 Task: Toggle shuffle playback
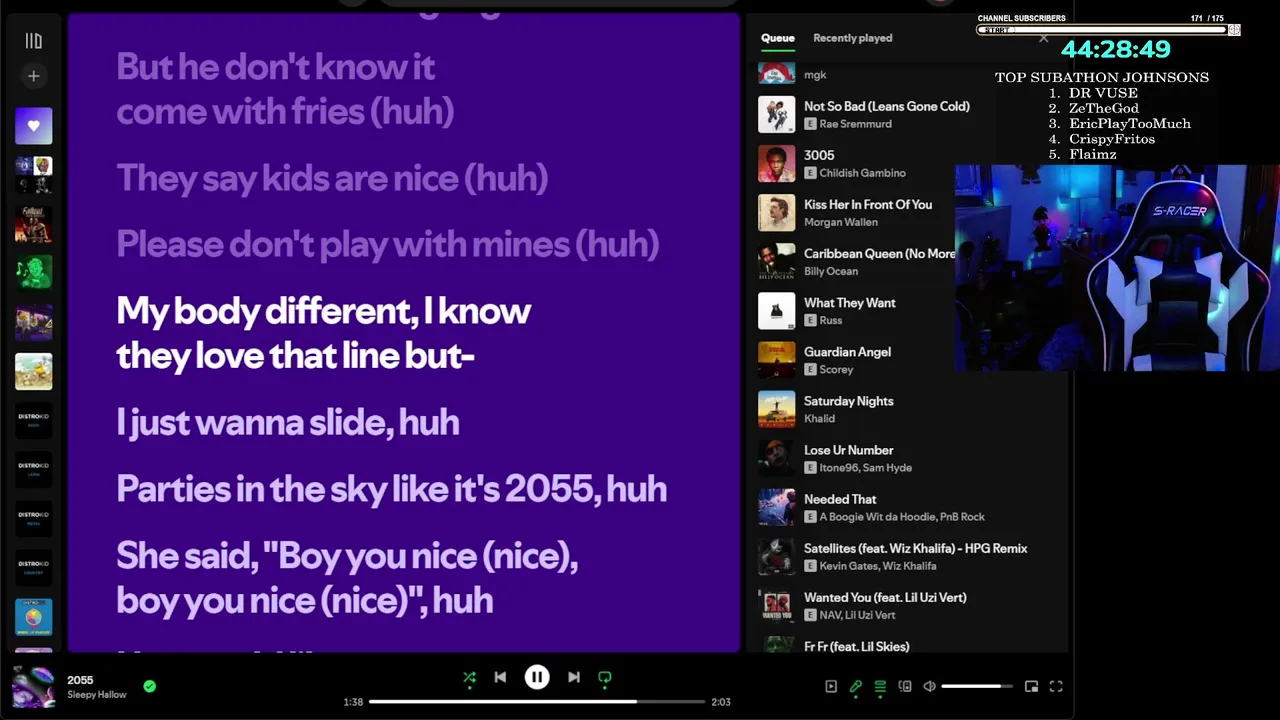point(469,678)
